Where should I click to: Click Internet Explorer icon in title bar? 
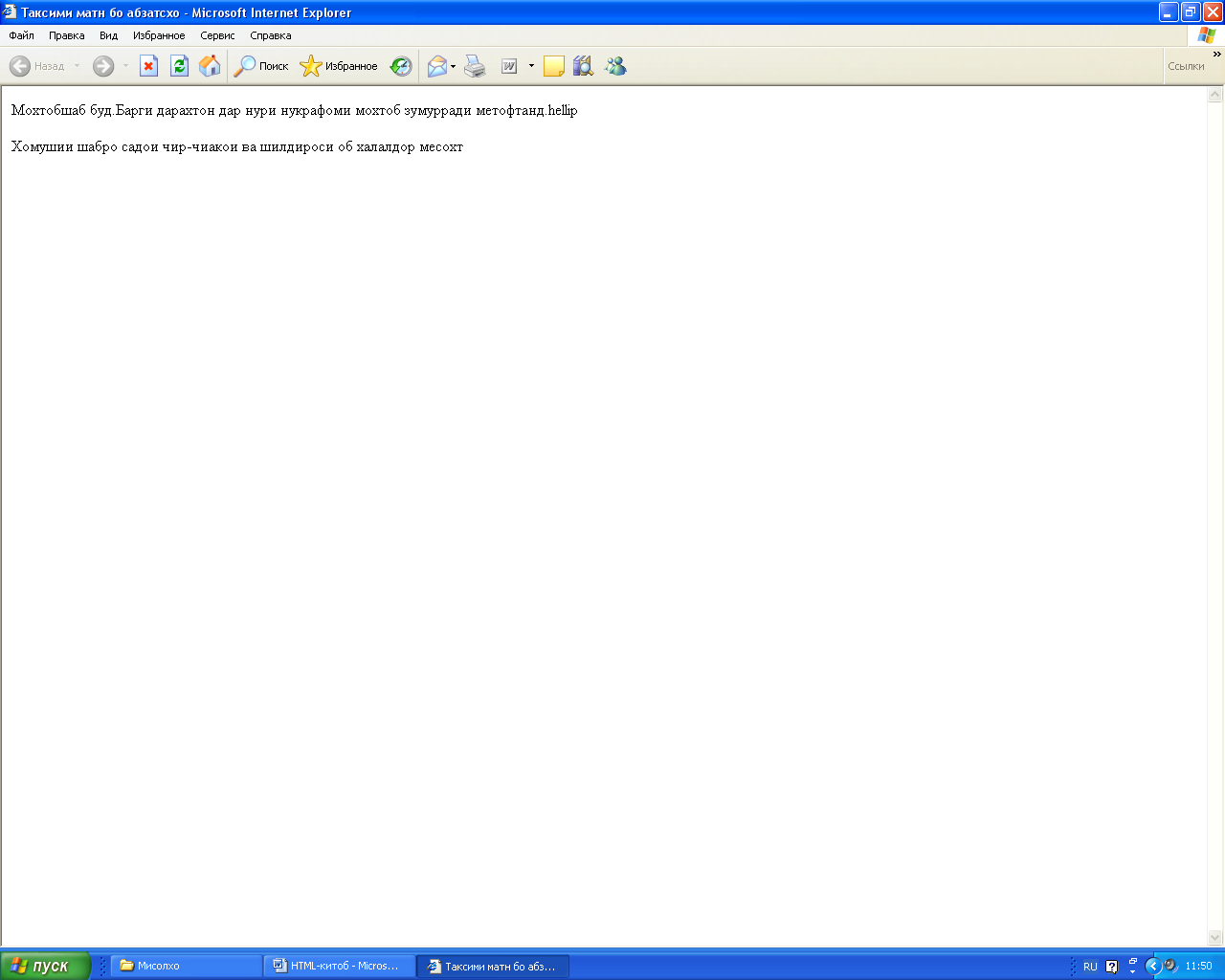coord(11,12)
